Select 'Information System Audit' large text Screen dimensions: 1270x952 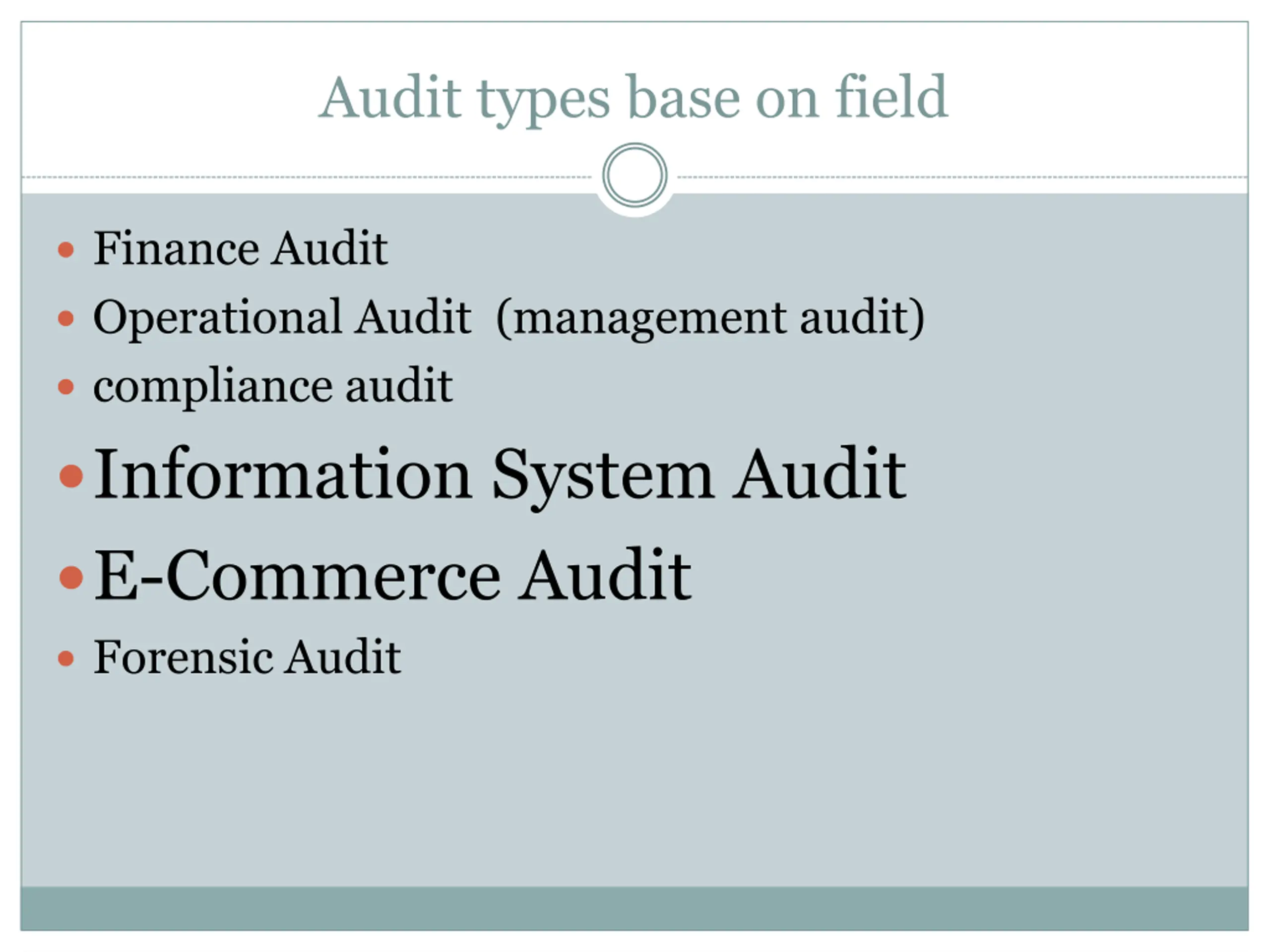pos(500,476)
